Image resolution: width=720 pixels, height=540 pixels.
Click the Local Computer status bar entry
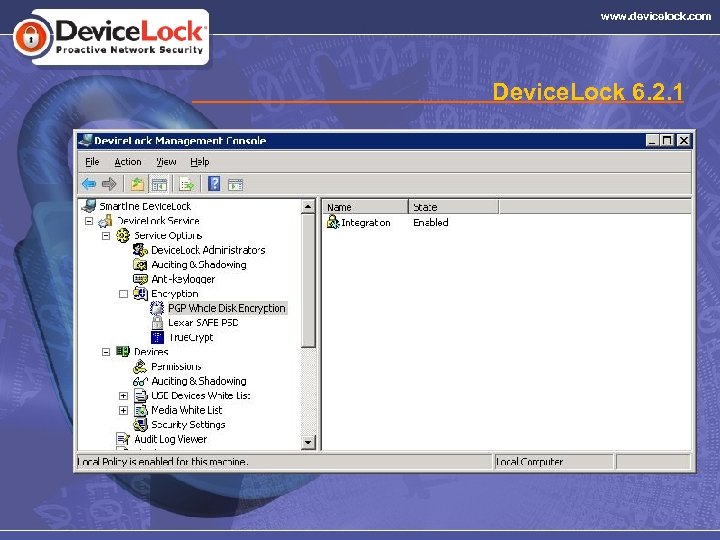coord(529,461)
